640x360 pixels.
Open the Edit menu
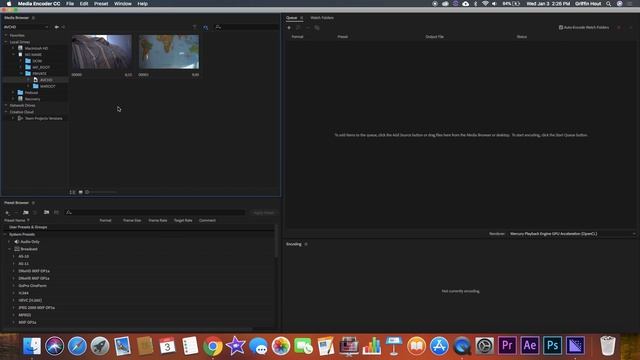pos(84,4)
